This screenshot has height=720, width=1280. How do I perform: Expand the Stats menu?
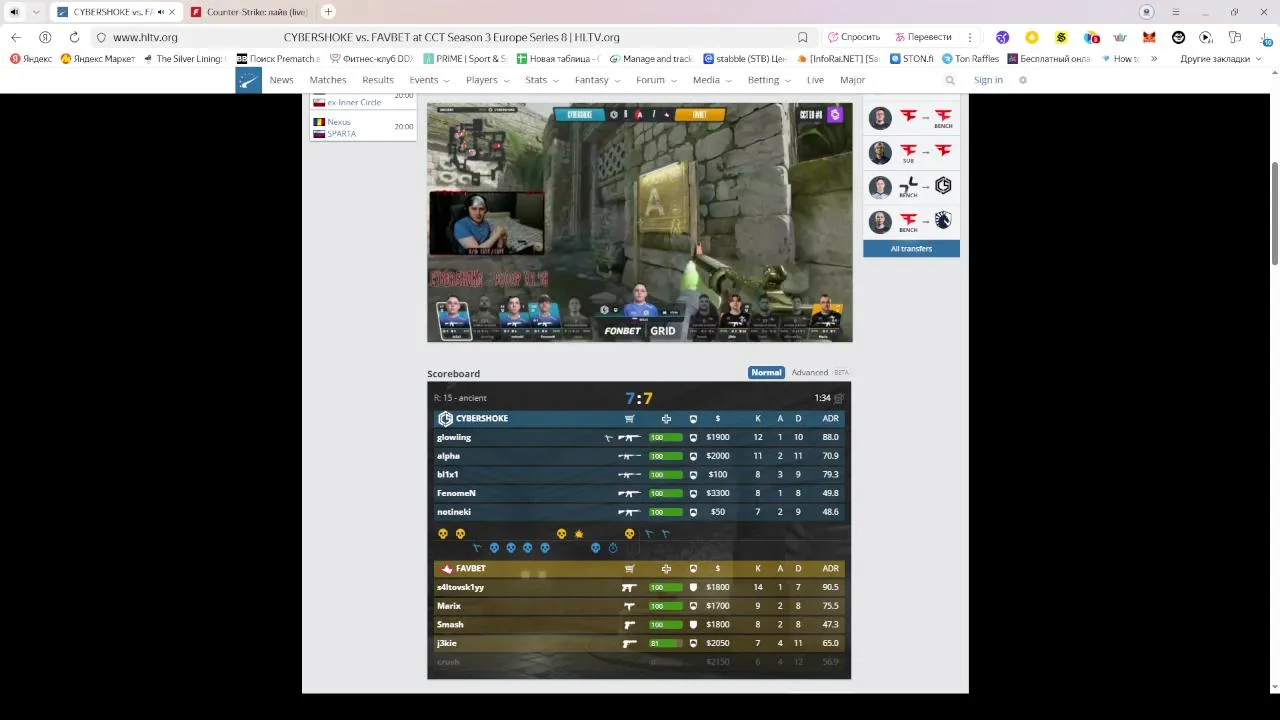coord(542,80)
